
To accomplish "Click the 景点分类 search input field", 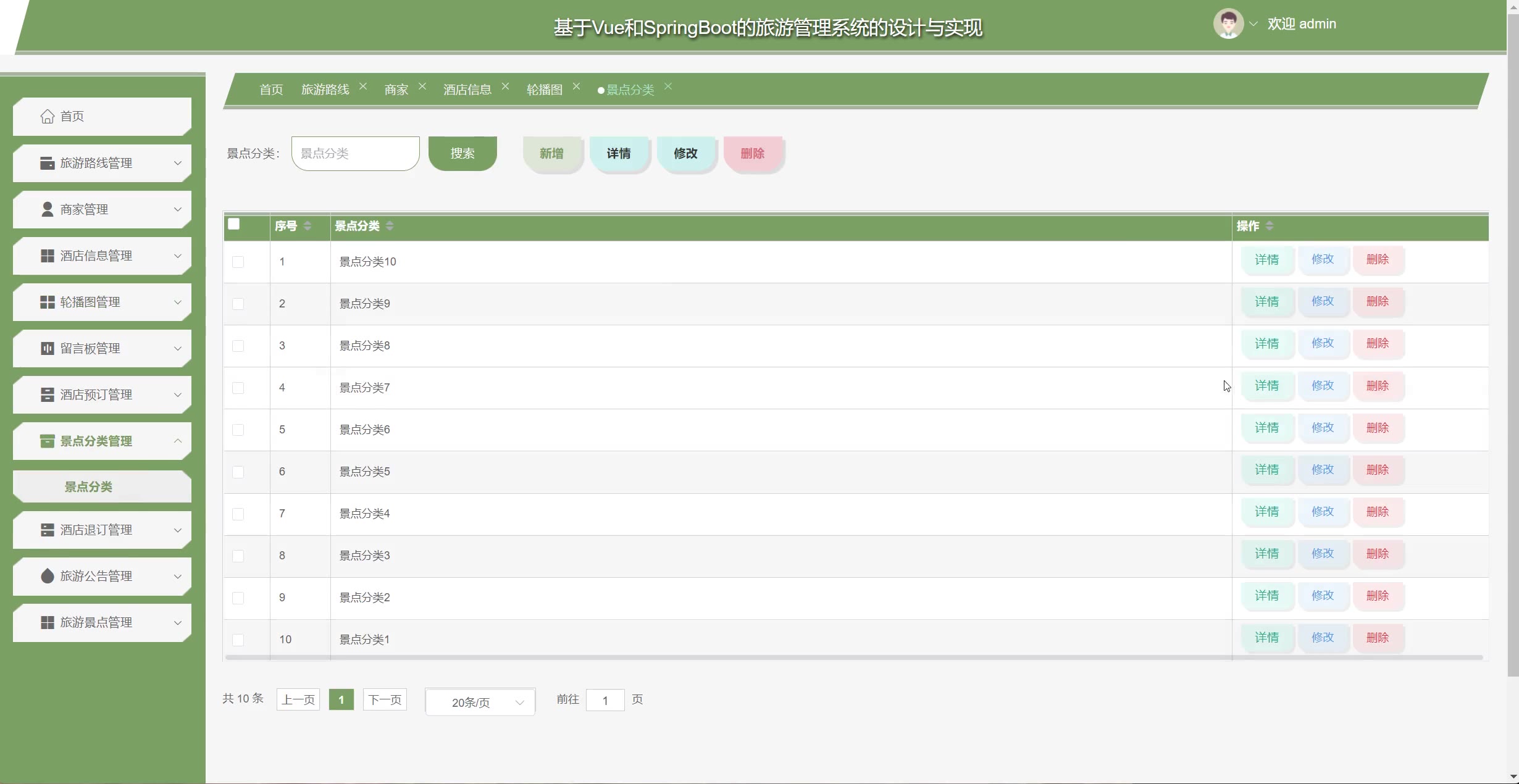I will (x=355, y=153).
